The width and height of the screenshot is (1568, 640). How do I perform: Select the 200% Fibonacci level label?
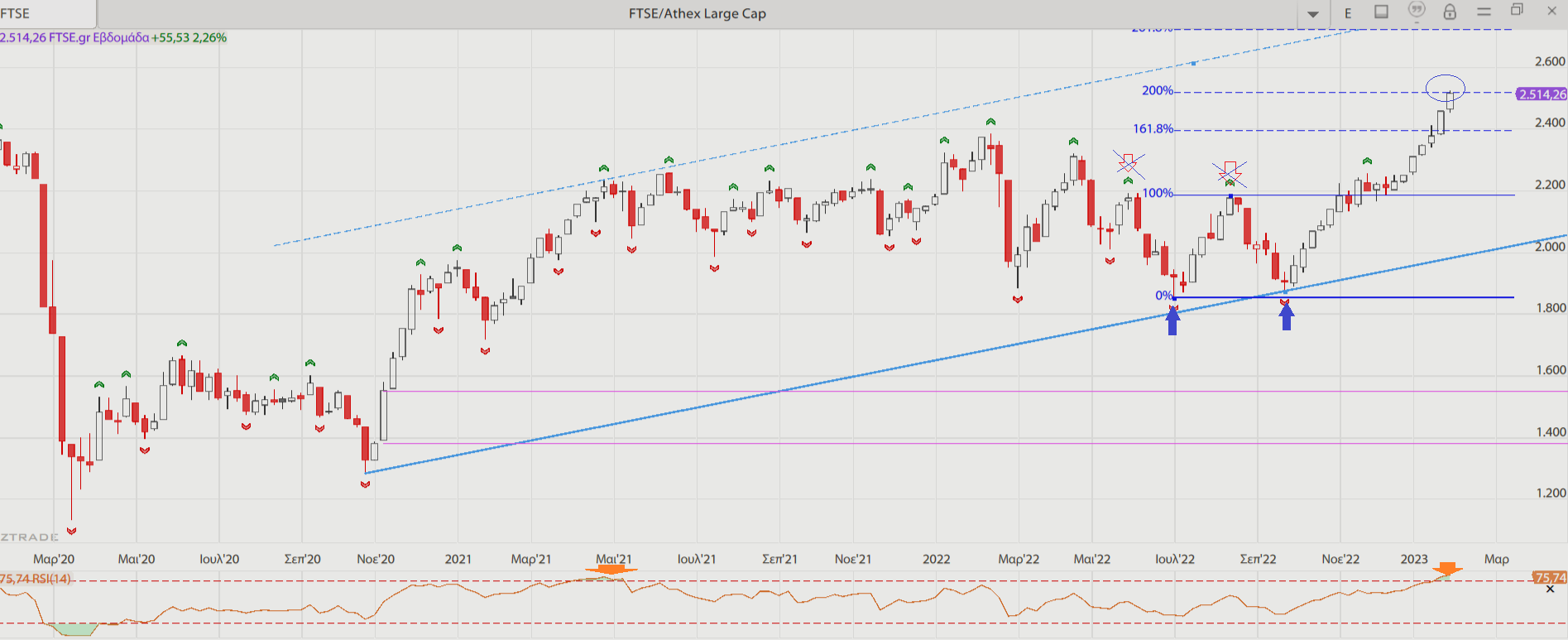point(1157,90)
